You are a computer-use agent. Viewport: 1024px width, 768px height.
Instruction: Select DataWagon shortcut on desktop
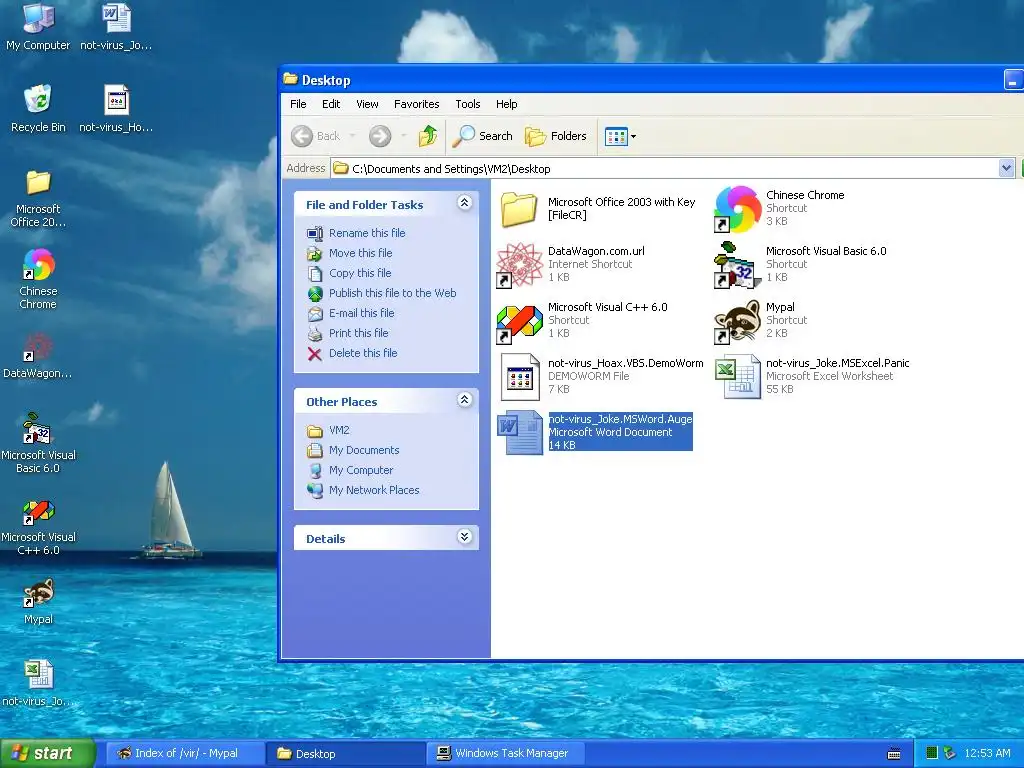(38, 356)
